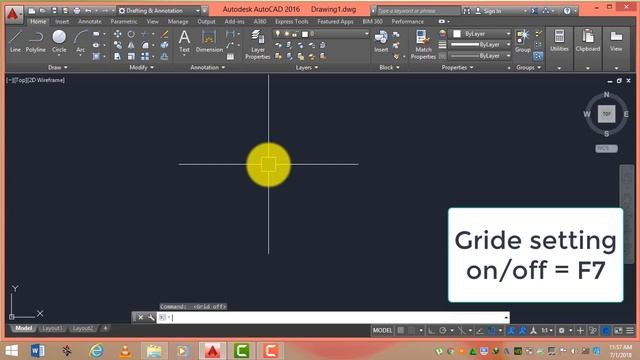Toggle the grid display in status bar
The image size is (640, 360).
(x=401, y=330)
